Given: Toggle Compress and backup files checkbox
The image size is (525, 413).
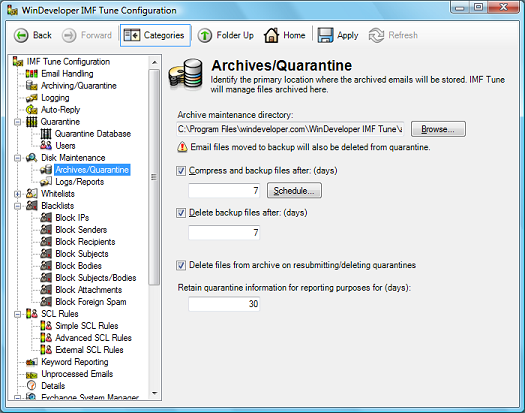Looking at the screenshot, I should click(x=181, y=171).
